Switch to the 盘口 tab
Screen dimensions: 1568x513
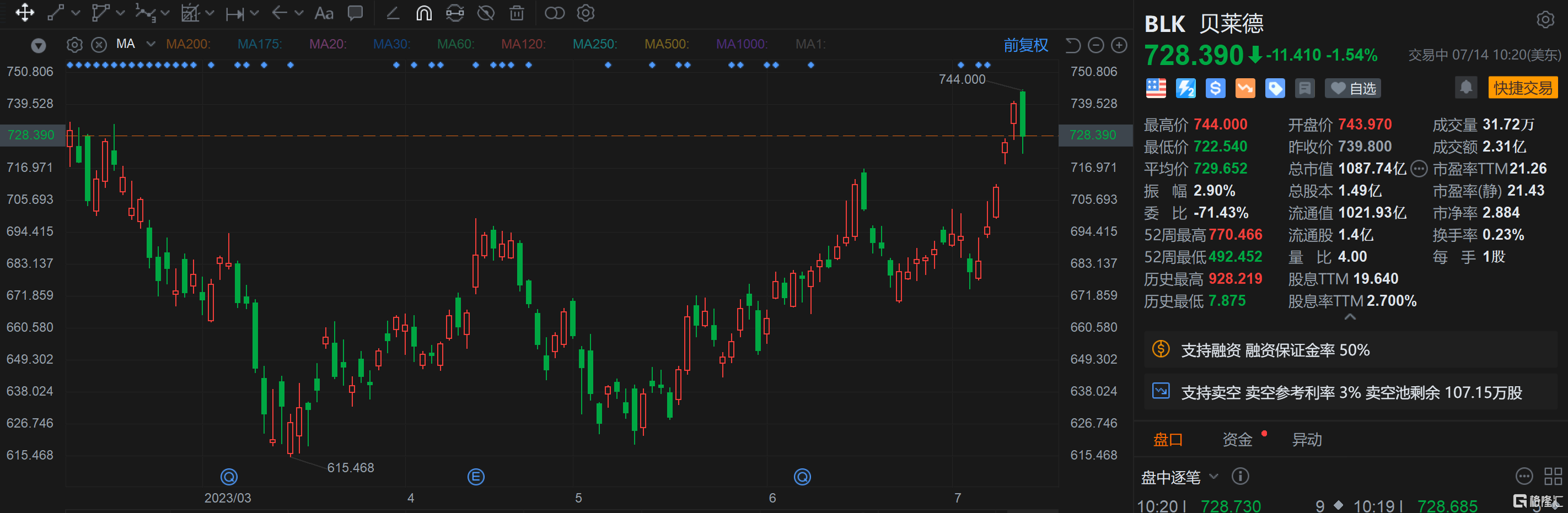pyautogui.click(x=1168, y=439)
